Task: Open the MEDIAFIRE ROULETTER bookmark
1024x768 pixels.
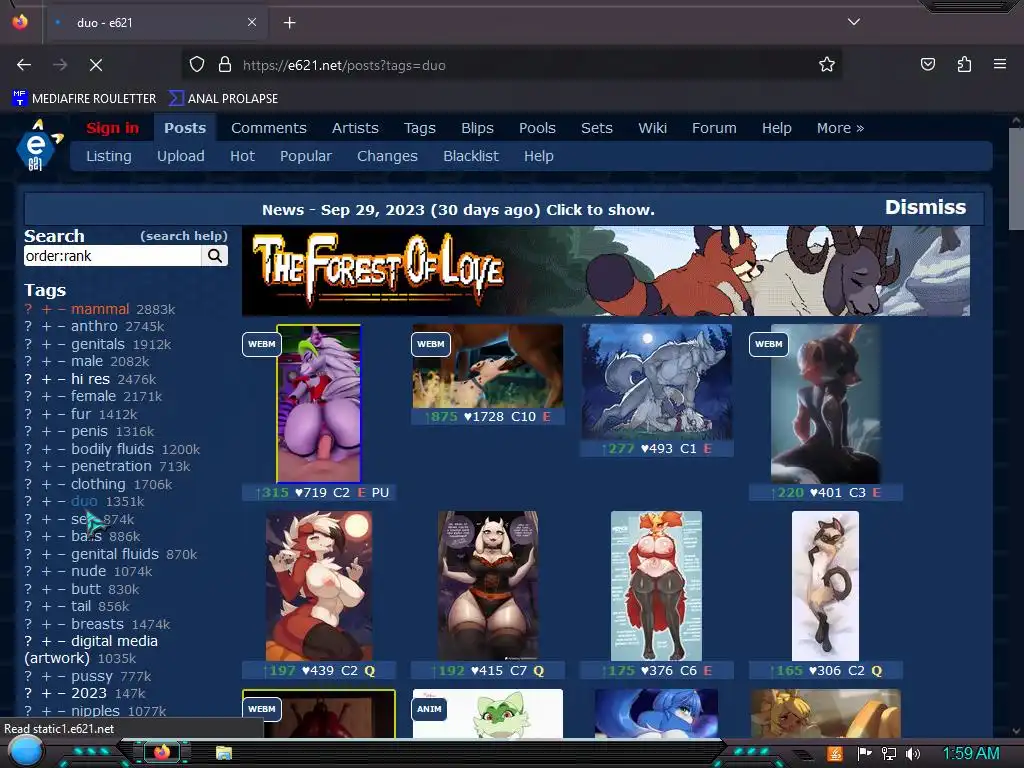Action: (x=84, y=99)
